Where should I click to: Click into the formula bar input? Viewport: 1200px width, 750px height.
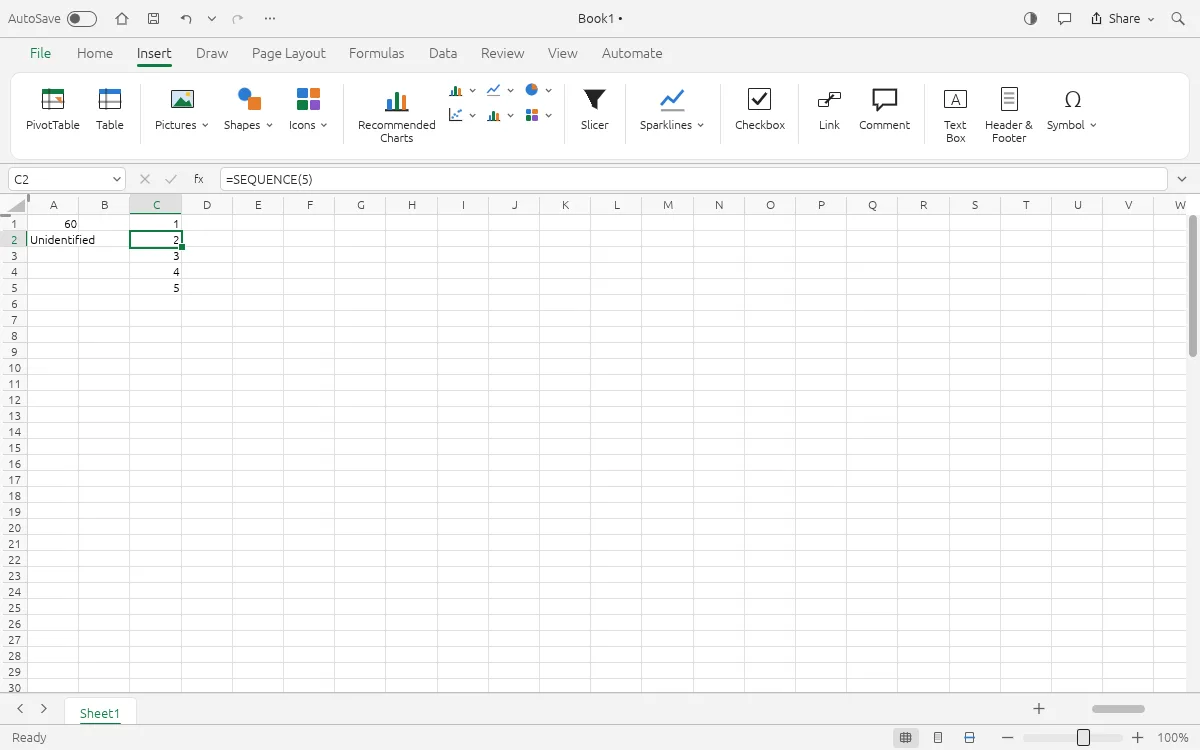click(x=693, y=179)
